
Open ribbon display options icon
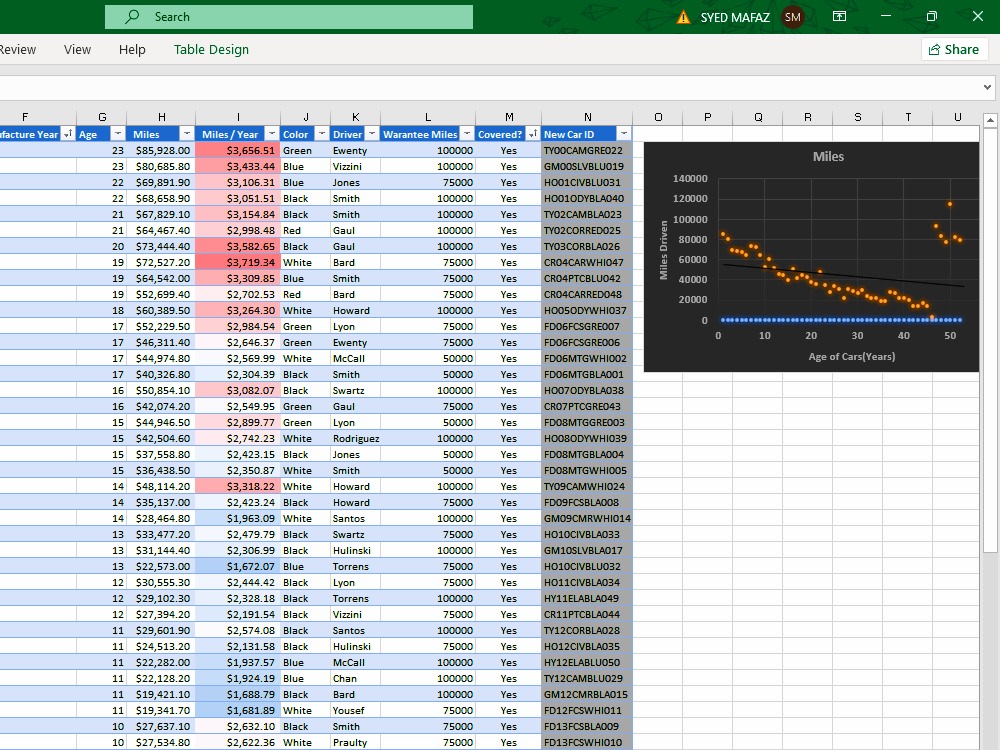pos(839,17)
